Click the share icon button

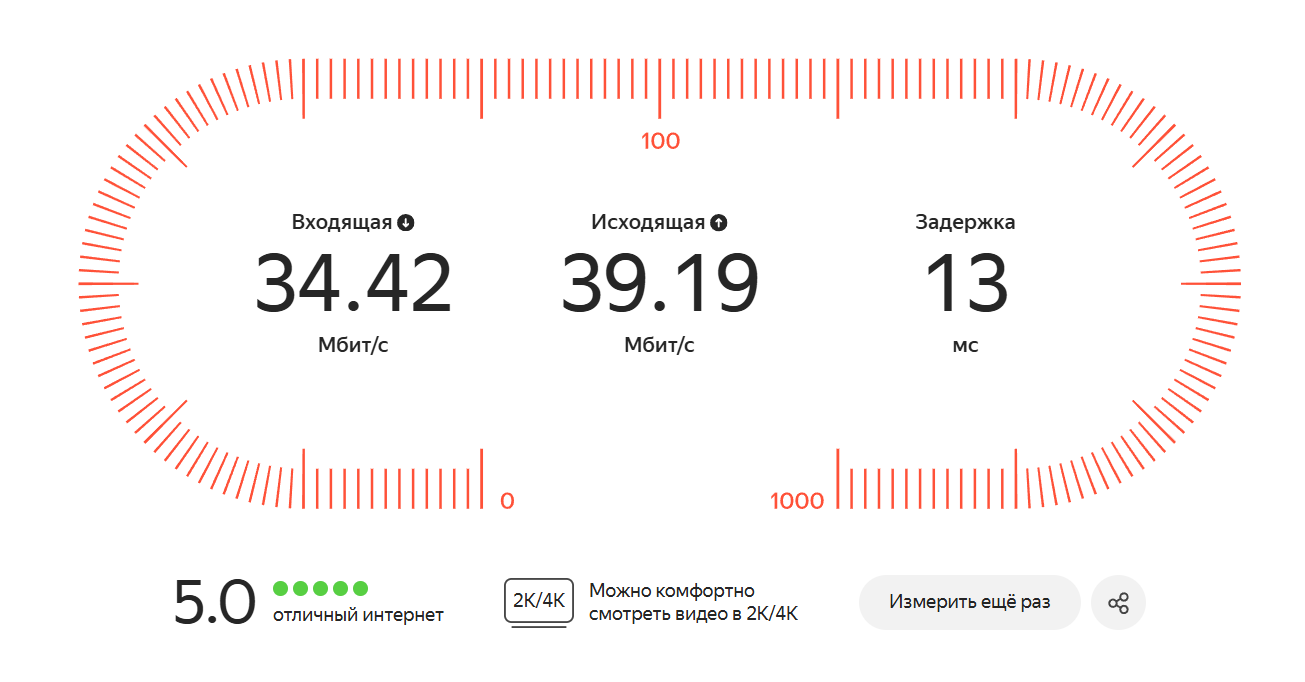click(x=1118, y=603)
